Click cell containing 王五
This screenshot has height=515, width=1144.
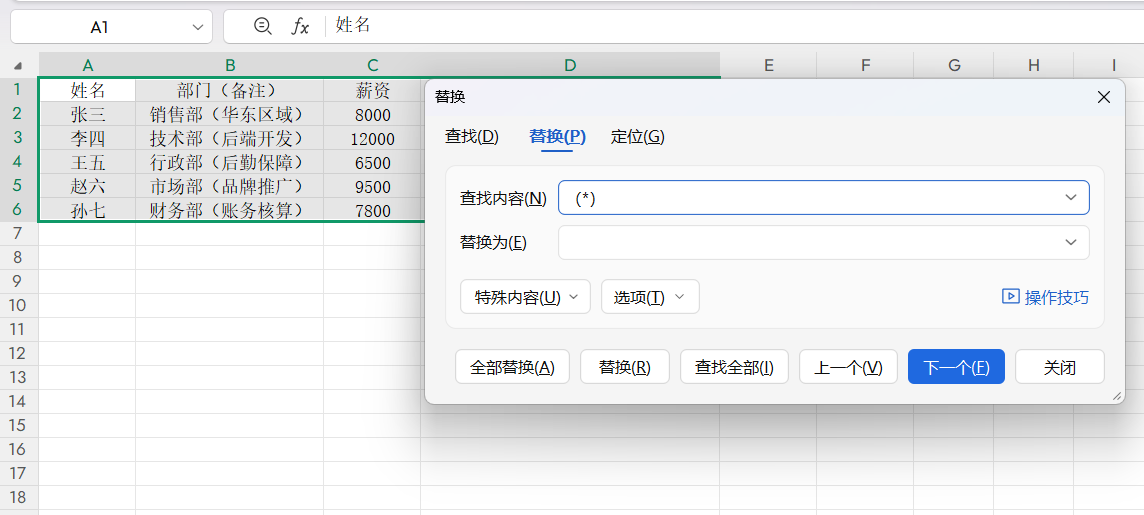click(88, 163)
